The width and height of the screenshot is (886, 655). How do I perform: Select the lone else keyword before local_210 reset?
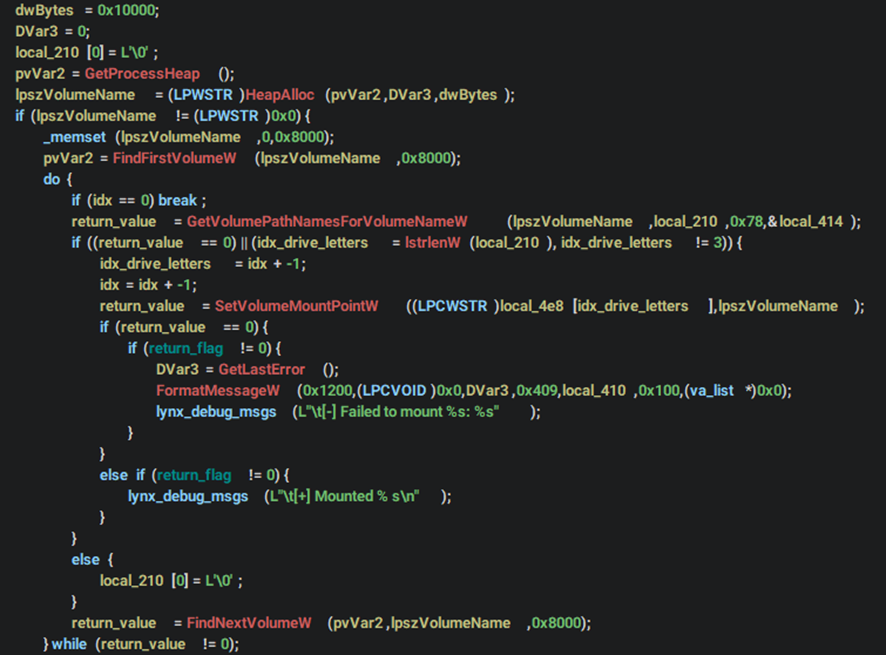[x=85, y=559]
